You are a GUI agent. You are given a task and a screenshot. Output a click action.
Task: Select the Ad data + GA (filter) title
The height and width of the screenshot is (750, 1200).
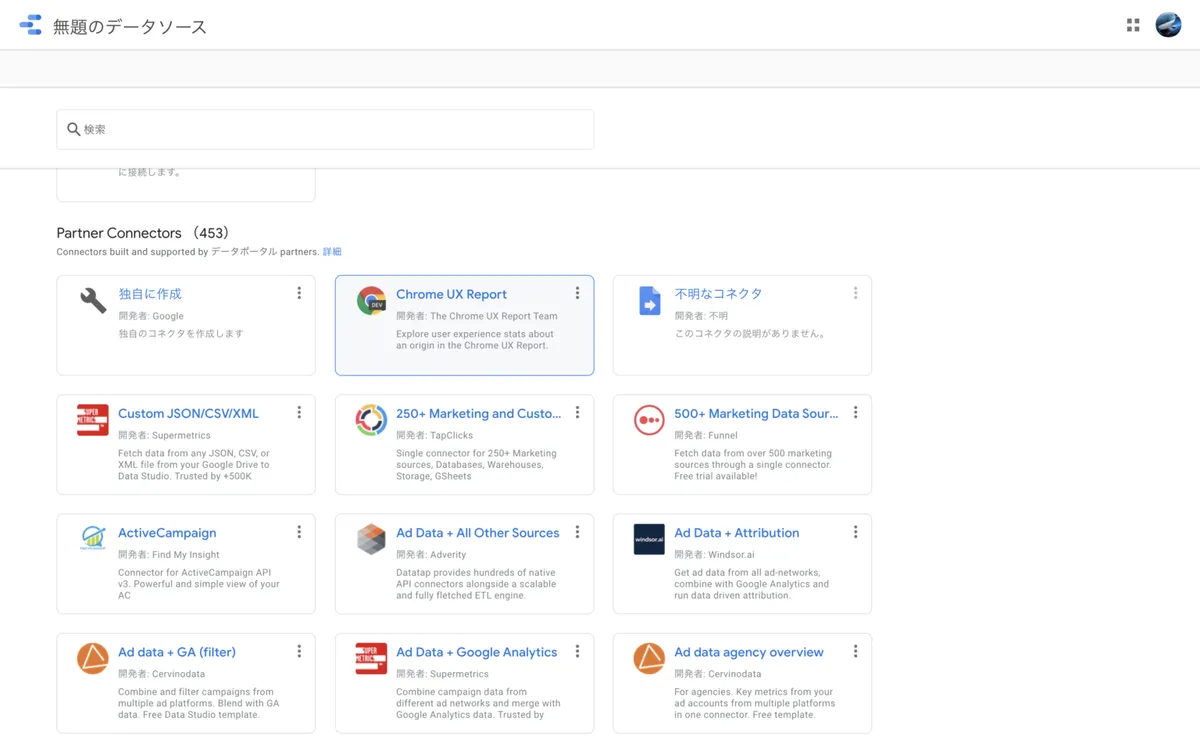point(177,652)
